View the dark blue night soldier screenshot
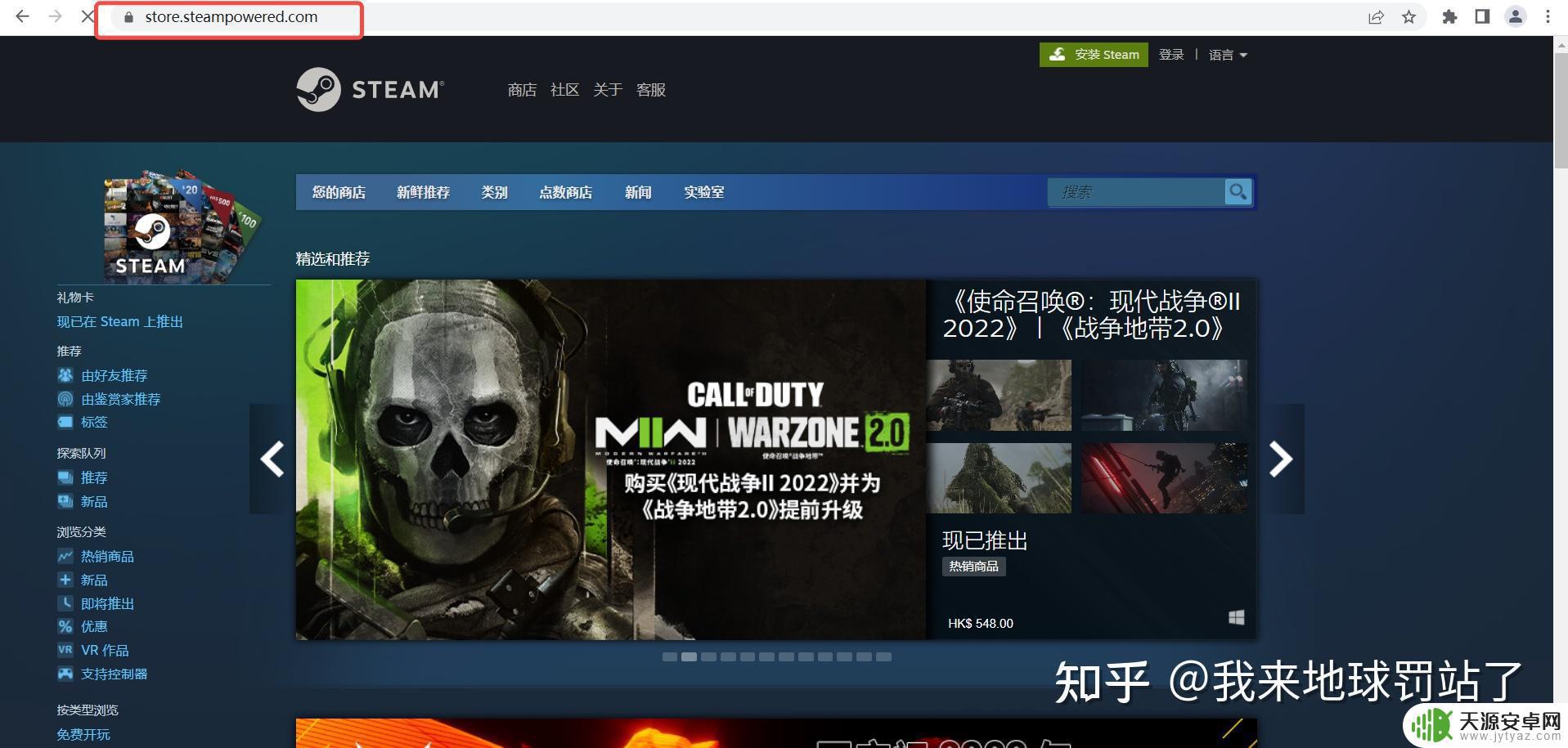1568x748 pixels. click(1164, 395)
